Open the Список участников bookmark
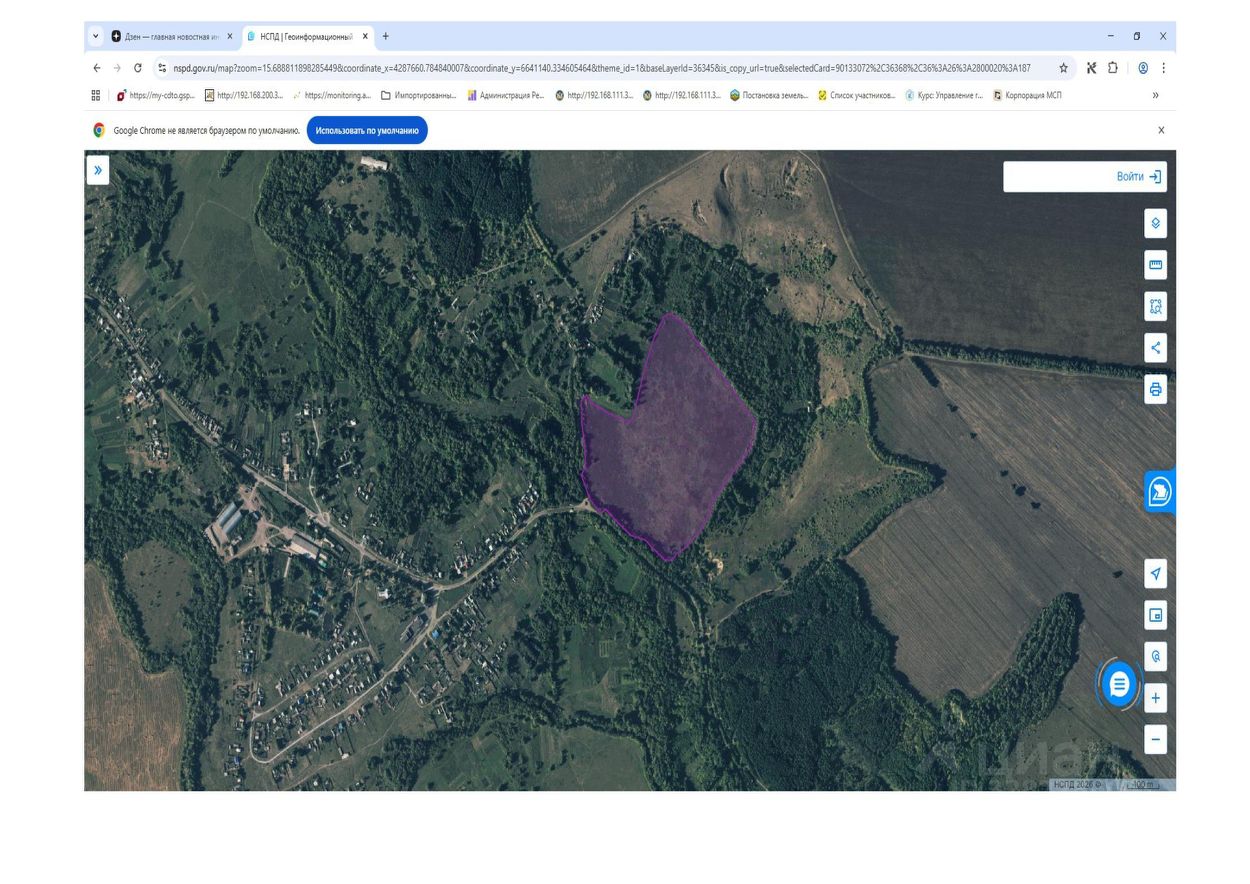This screenshot has width=1250, height=884. pyautogui.click(x=857, y=95)
